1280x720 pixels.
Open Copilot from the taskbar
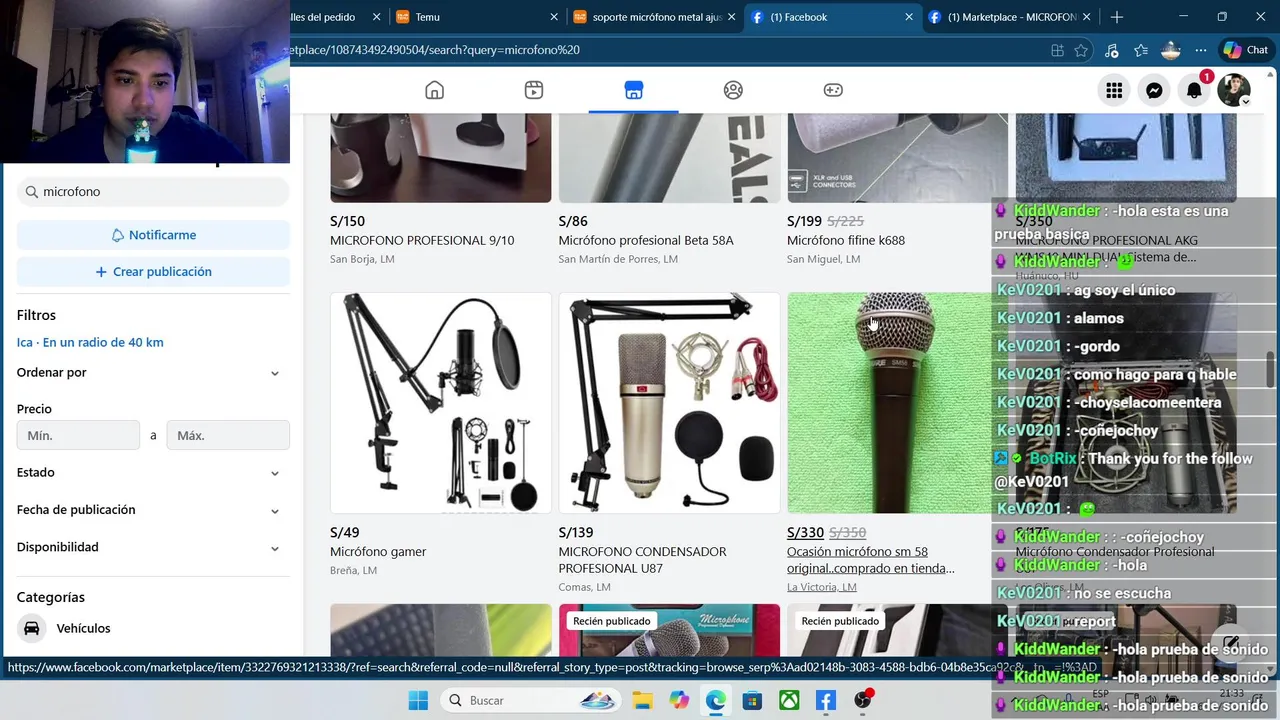pyautogui.click(x=679, y=700)
